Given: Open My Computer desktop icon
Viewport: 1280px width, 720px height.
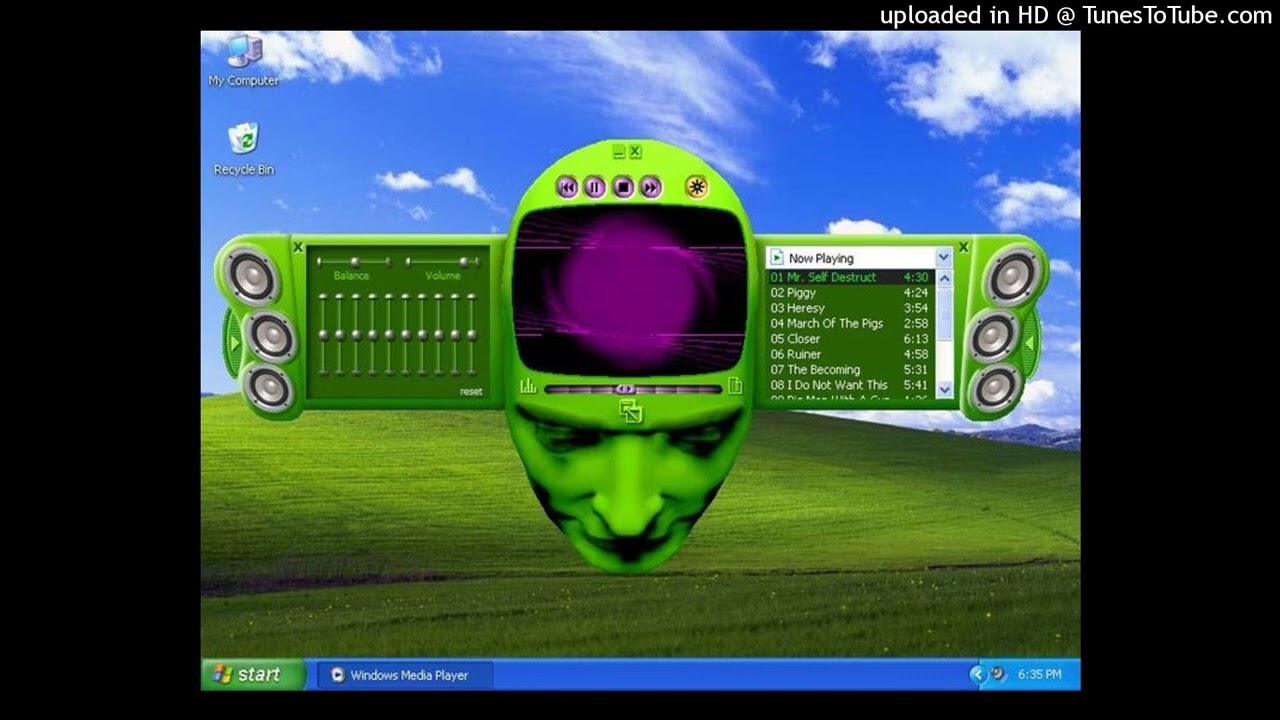Looking at the screenshot, I should pos(244,60).
